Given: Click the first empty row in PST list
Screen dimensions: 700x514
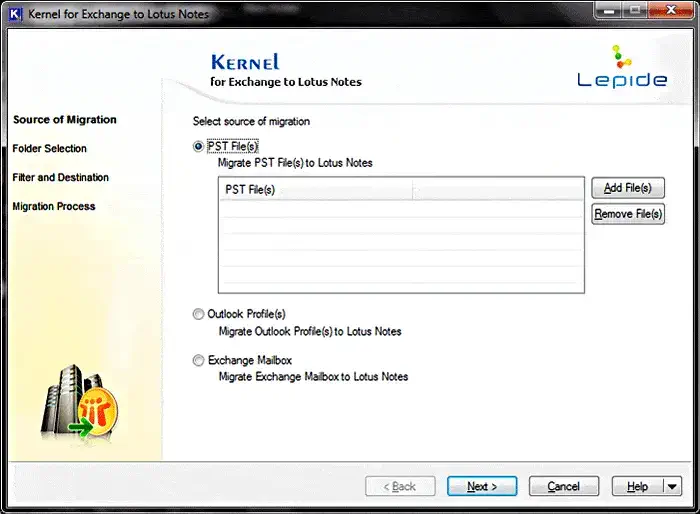Looking at the screenshot, I should click(401, 209).
